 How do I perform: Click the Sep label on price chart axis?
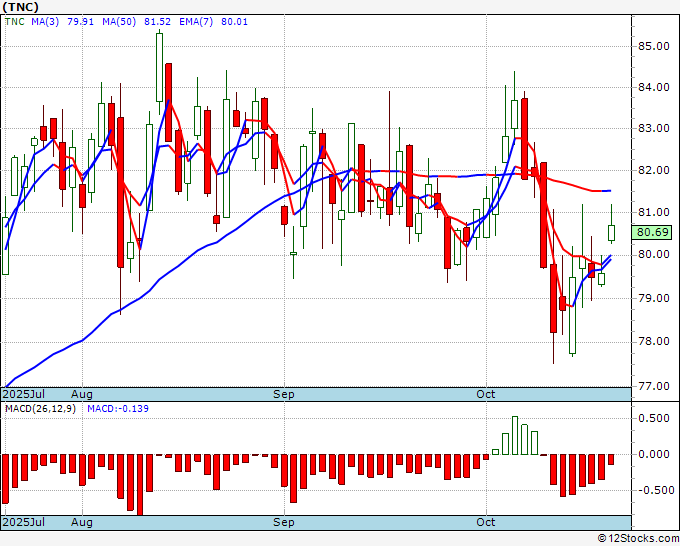tap(284, 394)
